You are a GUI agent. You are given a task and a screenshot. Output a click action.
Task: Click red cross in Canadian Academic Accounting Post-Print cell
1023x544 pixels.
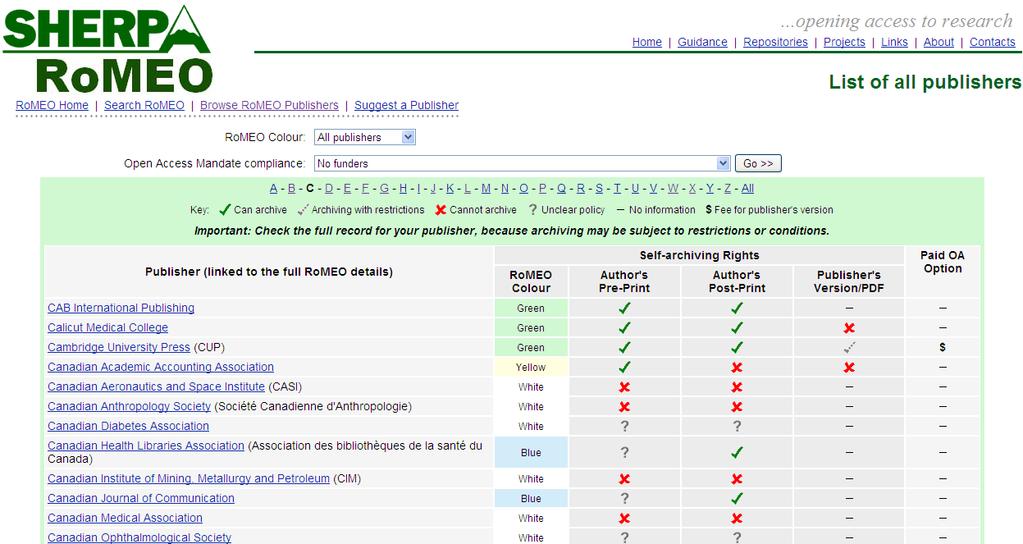click(737, 367)
